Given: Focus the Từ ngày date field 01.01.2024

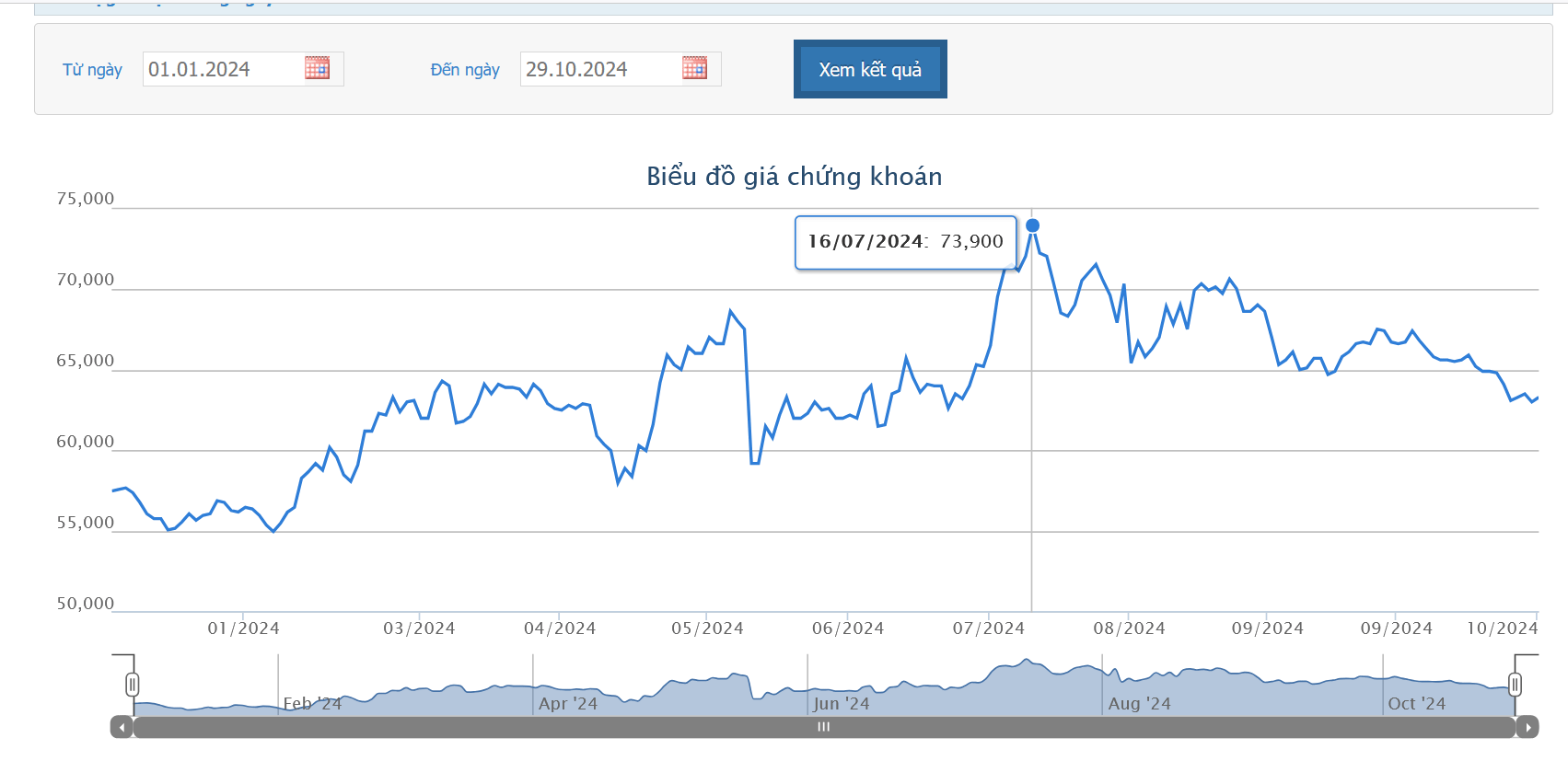Looking at the screenshot, I should click(221, 70).
